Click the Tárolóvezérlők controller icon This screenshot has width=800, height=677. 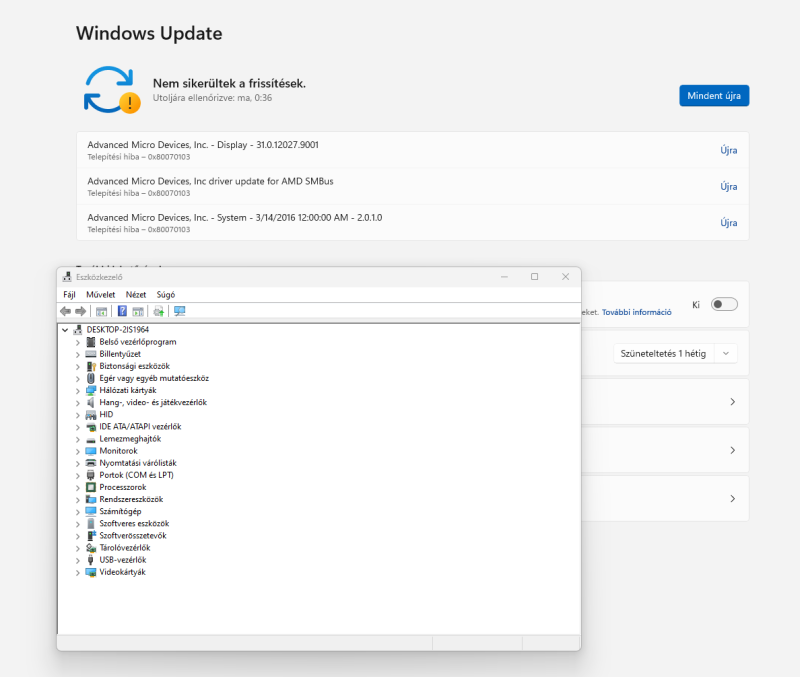[91, 548]
